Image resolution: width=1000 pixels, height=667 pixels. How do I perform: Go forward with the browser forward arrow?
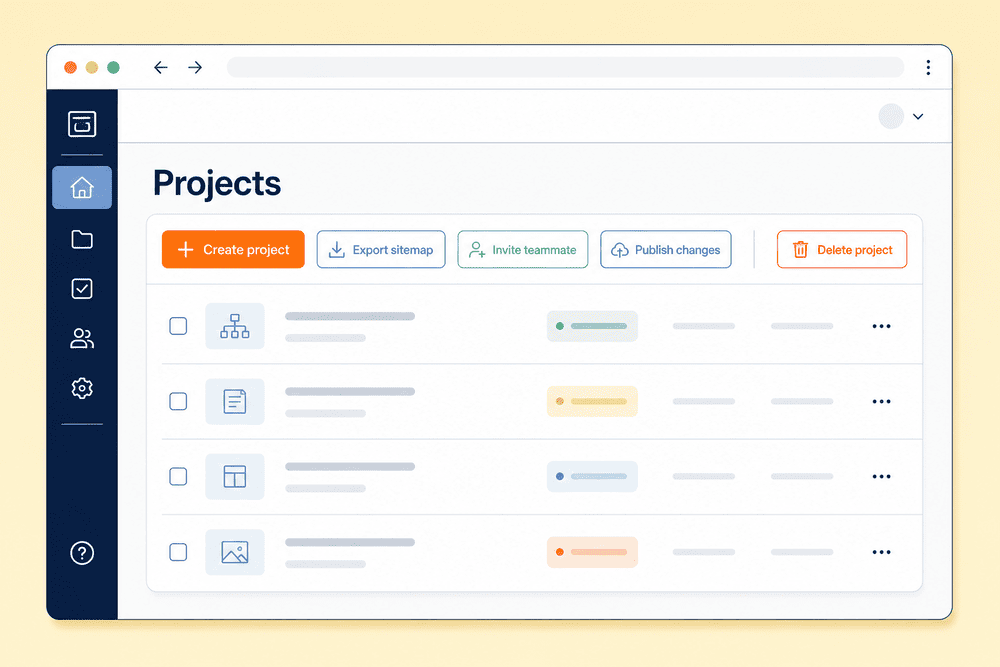click(x=195, y=68)
